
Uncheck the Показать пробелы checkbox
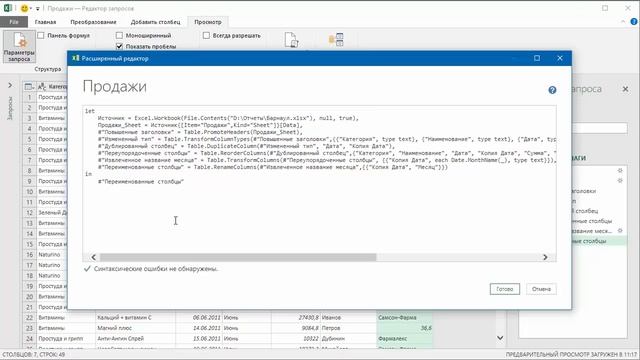119,47
